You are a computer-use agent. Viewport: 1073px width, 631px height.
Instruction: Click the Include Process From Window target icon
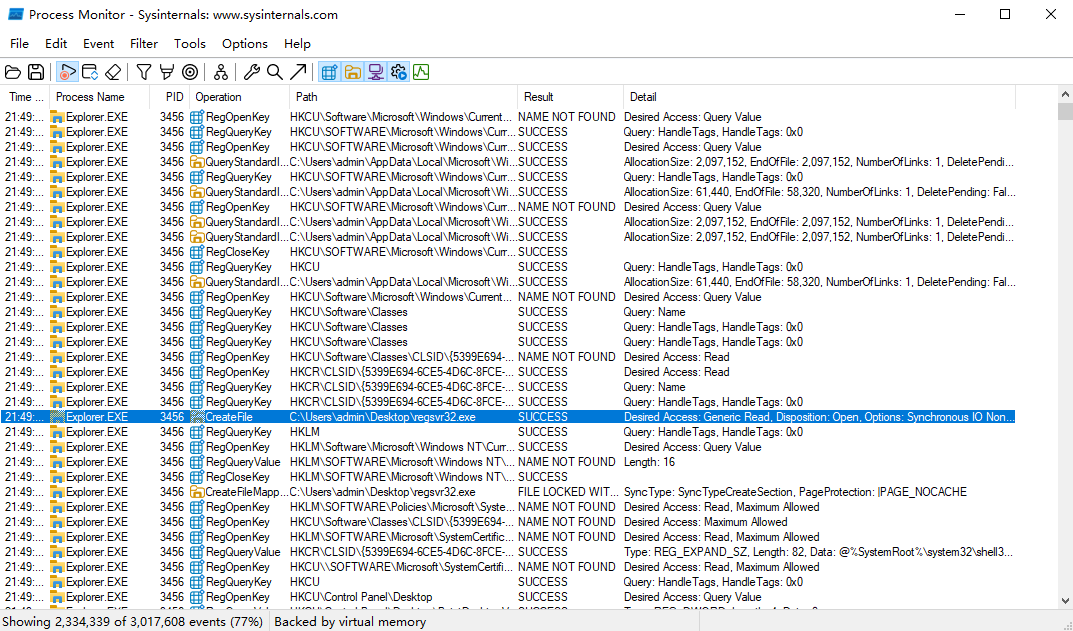pos(190,72)
